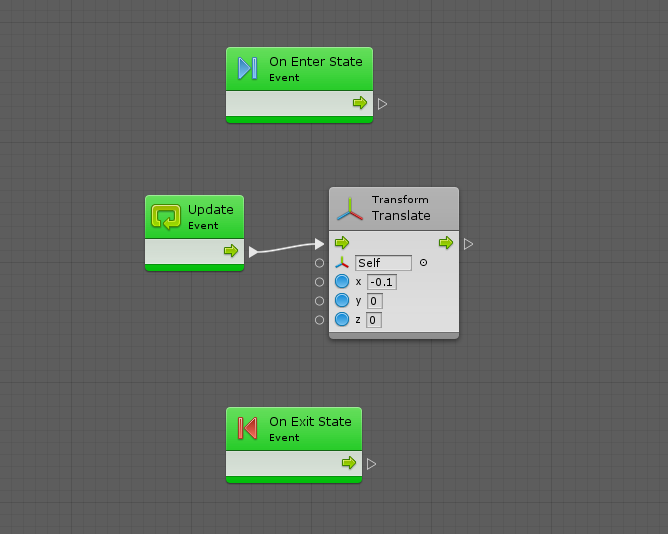668x534 pixels.
Task: Click green output arrow on On Enter State
Action: click(x=360, y=103)
